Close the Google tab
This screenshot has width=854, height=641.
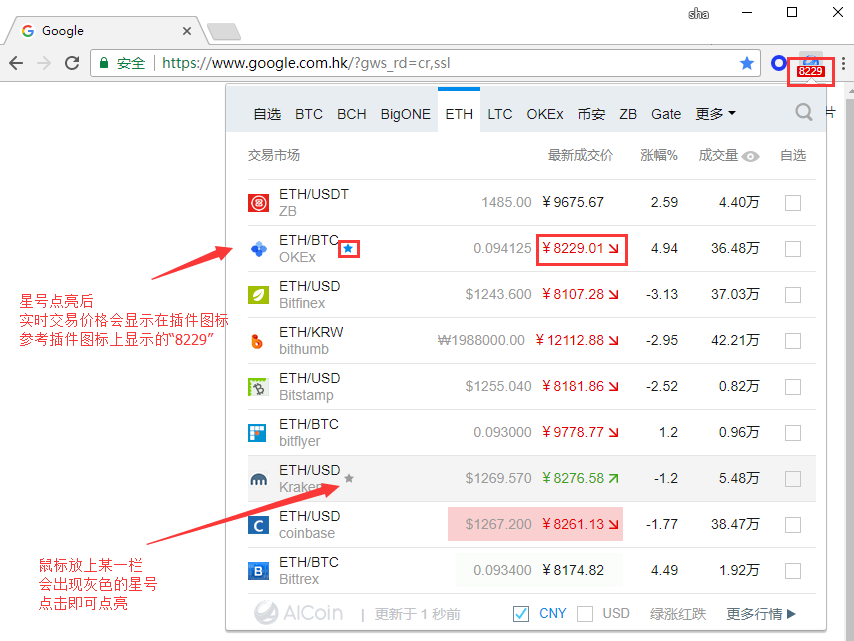tap(187, 31)
